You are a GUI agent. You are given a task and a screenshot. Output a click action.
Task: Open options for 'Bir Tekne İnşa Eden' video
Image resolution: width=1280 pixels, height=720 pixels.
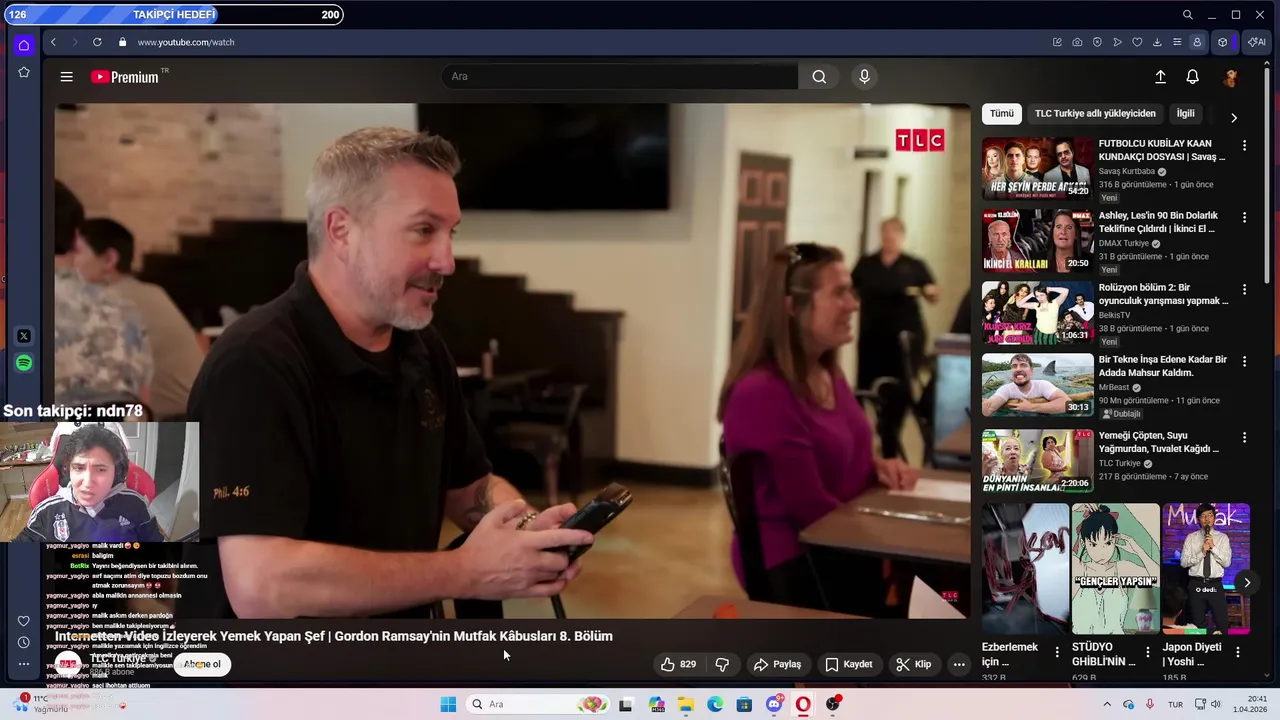coord(1244,361)
